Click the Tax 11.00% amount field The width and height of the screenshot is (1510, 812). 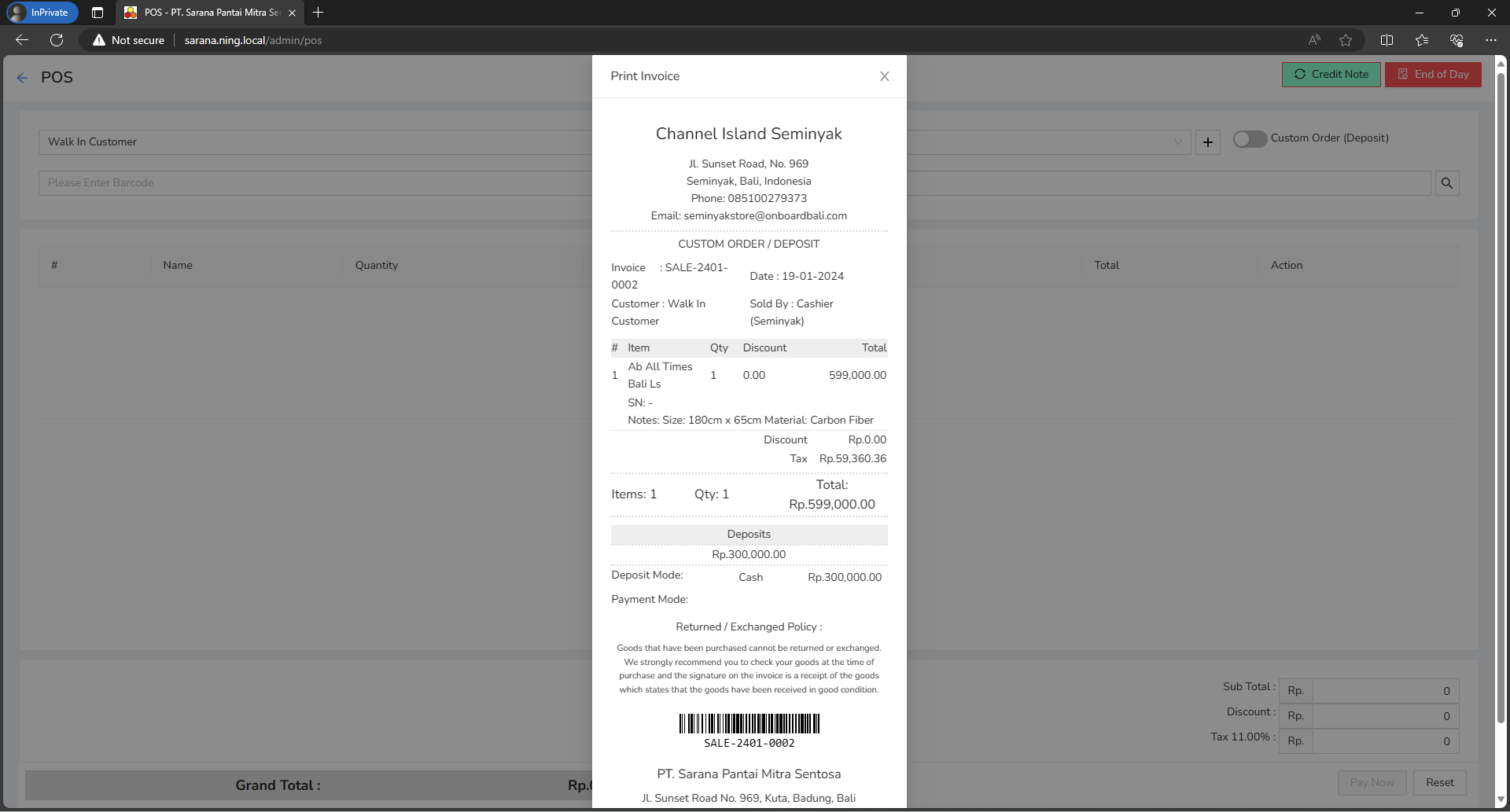coord(1386,741)
